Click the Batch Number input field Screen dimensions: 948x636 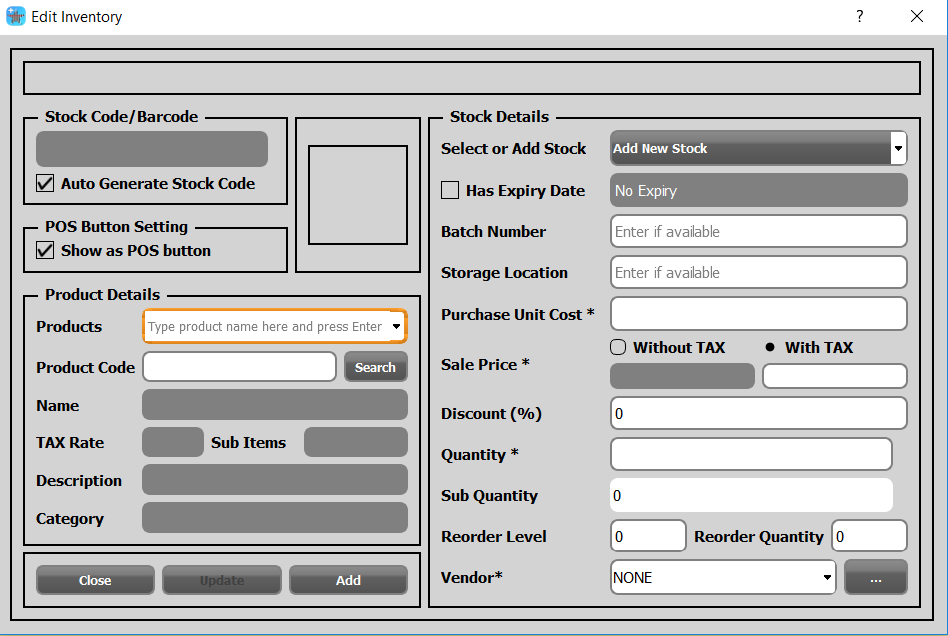758,231
